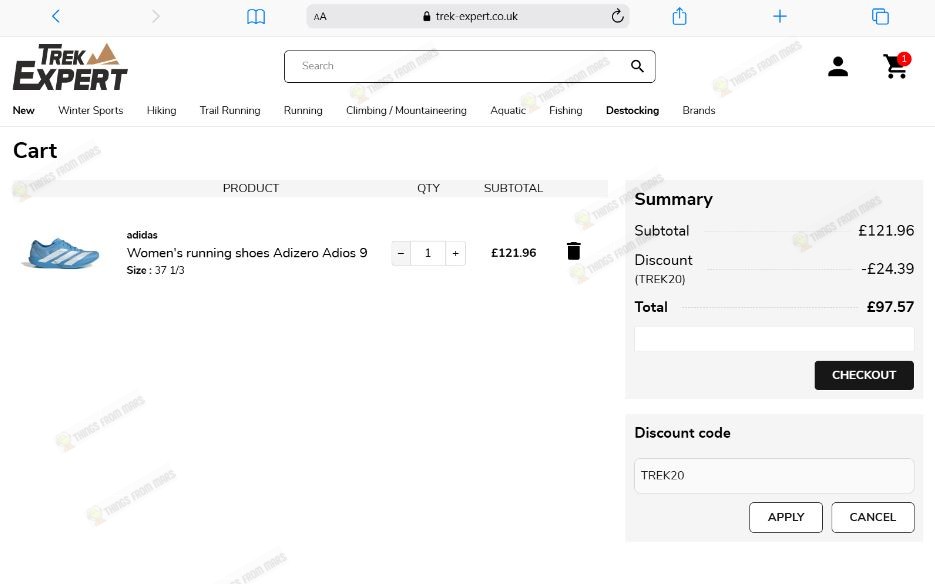Open the Aquatic category
Screen dimensions: 935x584
pos(508,110)
